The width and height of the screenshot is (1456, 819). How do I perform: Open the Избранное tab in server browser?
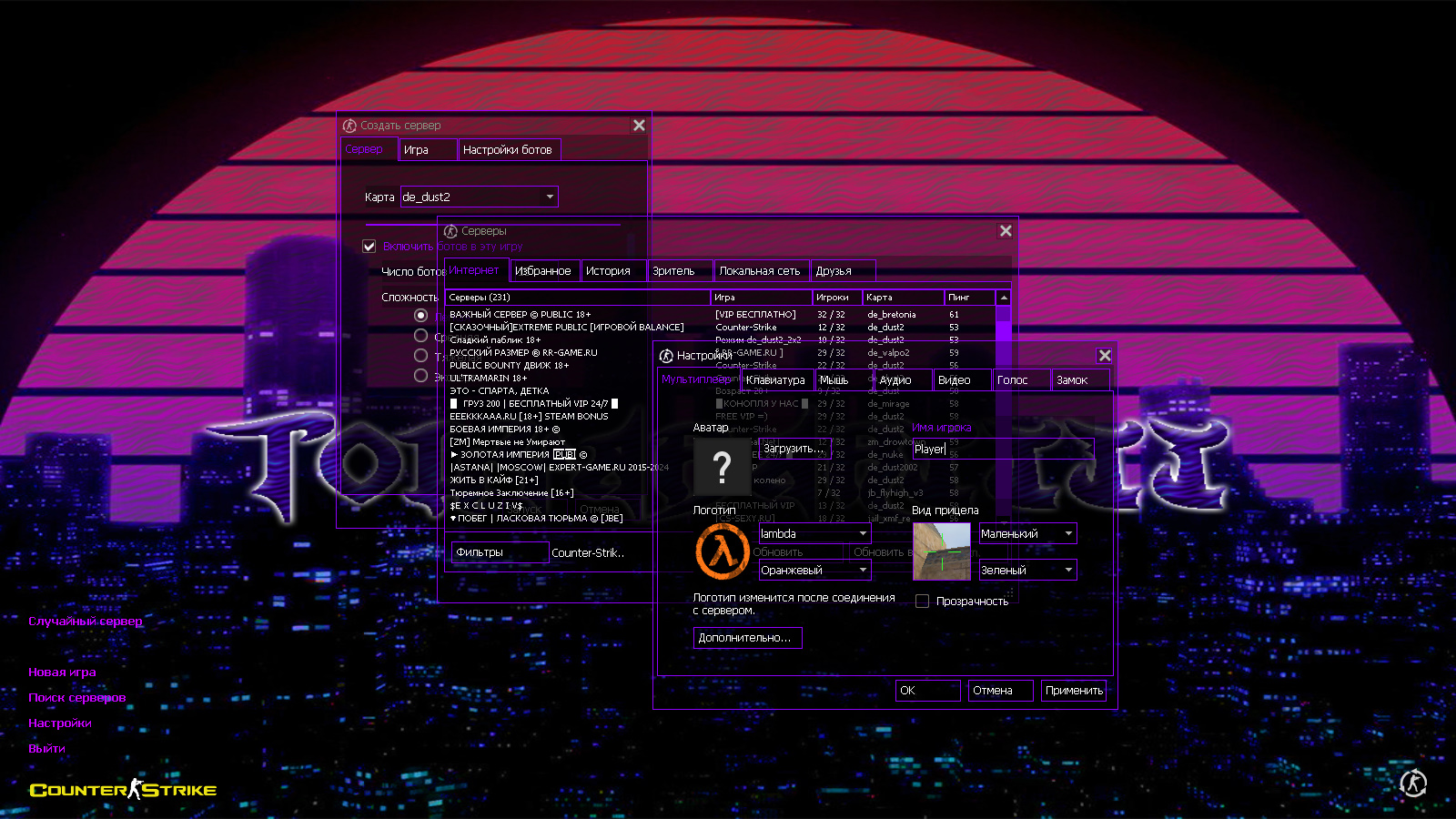[x=542, y=271]
